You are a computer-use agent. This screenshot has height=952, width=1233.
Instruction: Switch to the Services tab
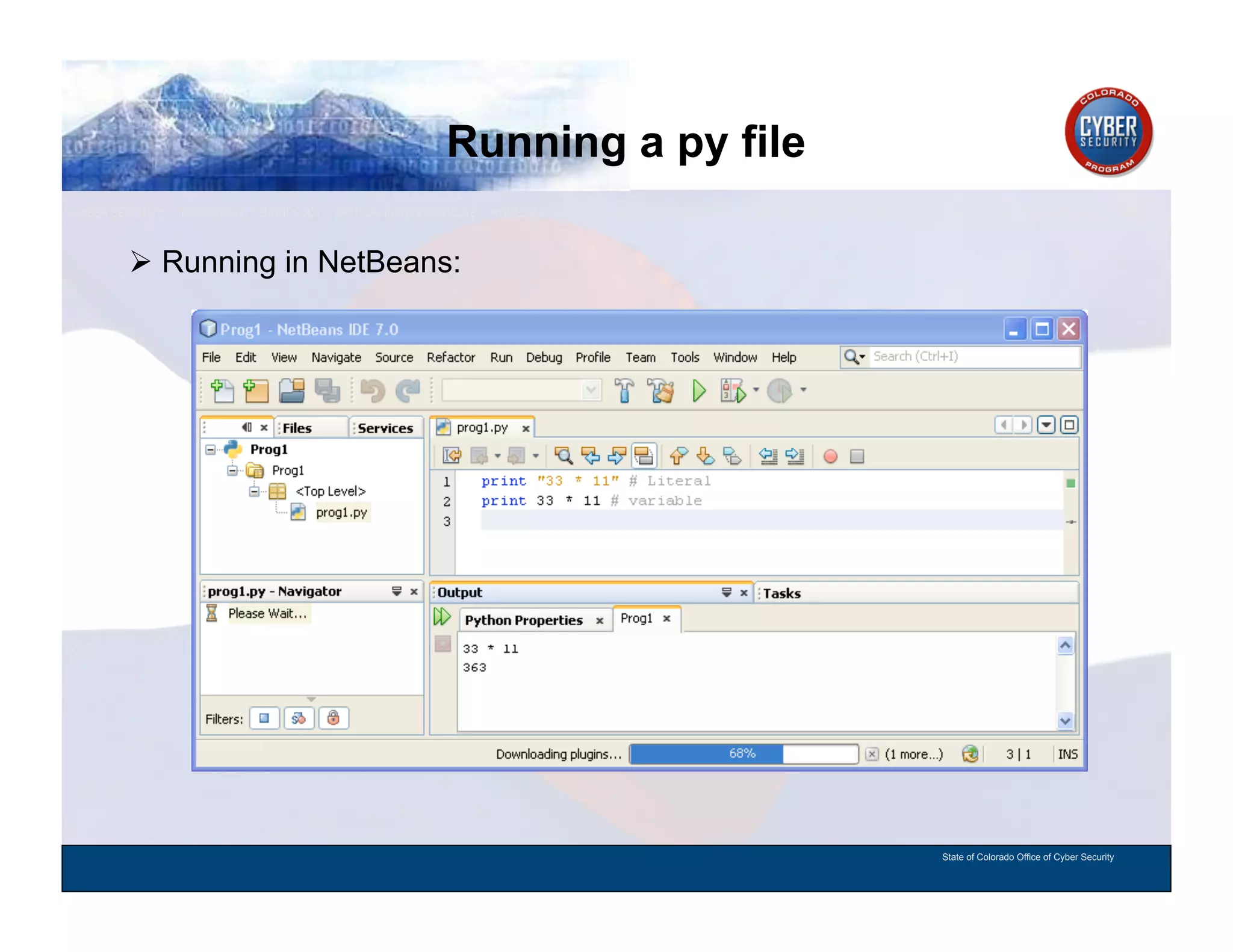click(385, 428)
